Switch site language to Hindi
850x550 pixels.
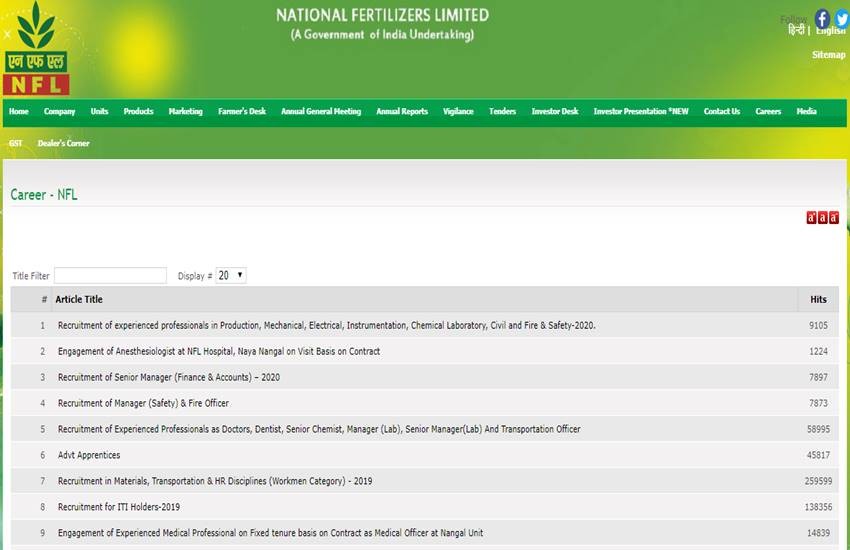tap(796, 31)
